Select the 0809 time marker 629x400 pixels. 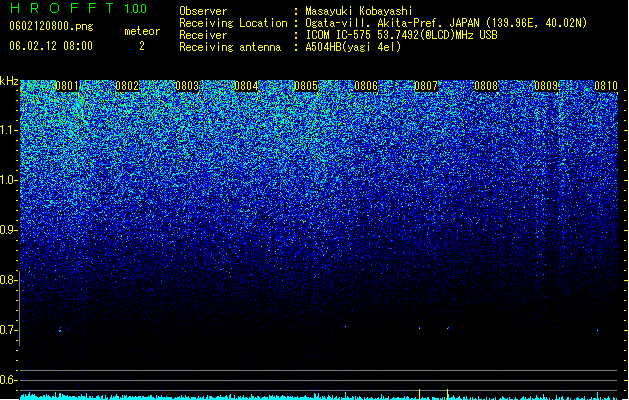coord(546,86)
